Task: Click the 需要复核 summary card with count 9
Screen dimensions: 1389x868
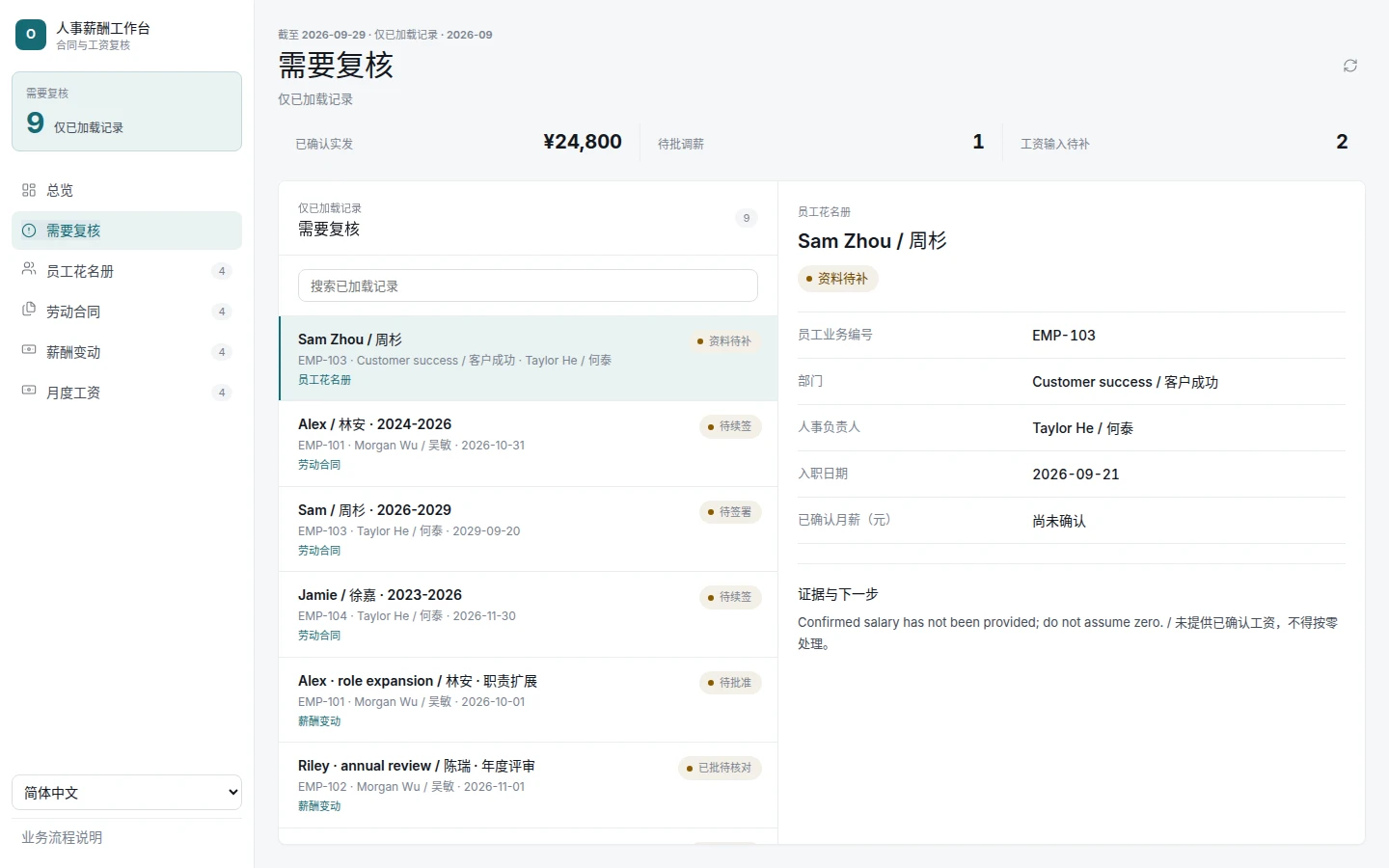Action: 126,111
